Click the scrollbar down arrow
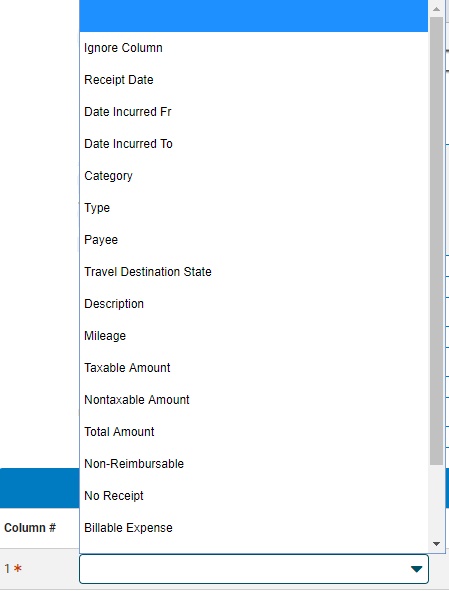This screenshot has height=591, width=449. tap(437, 544)
